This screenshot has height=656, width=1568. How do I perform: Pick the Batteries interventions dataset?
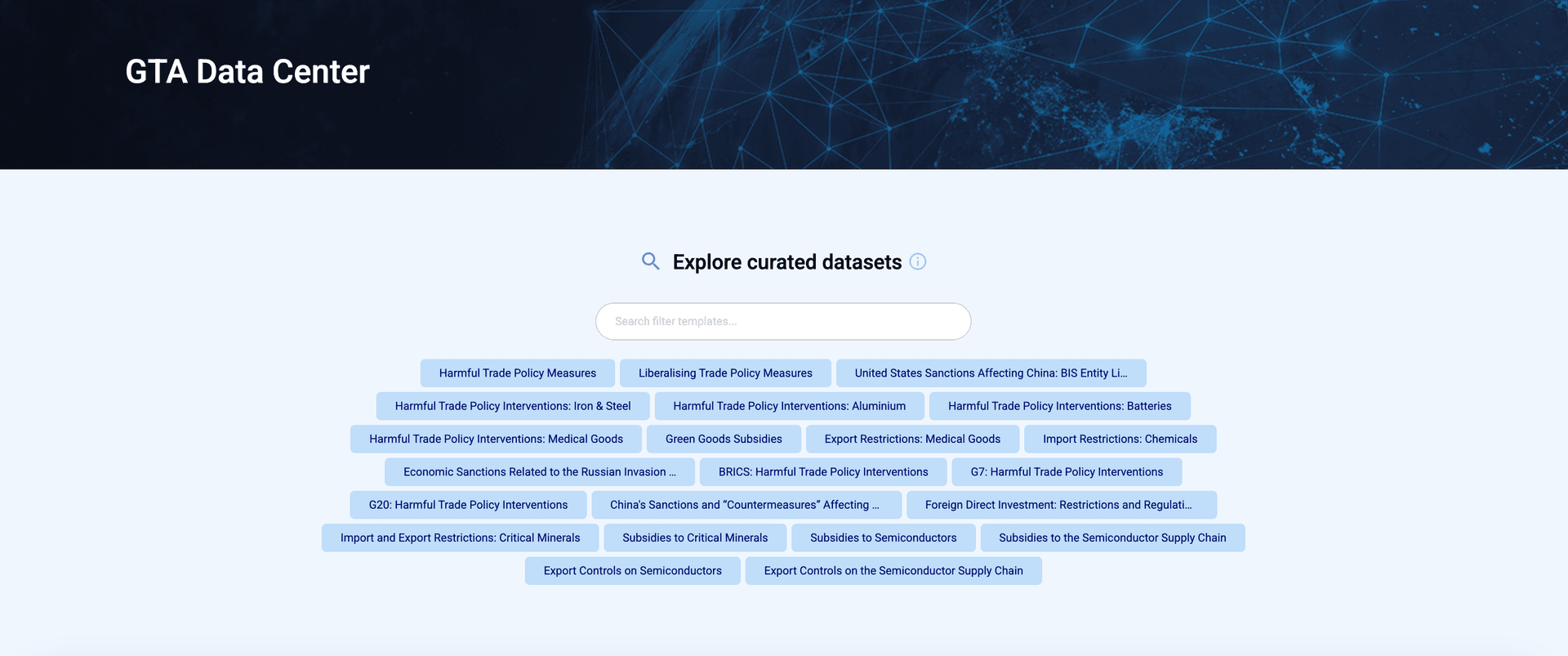[1059, 406]
